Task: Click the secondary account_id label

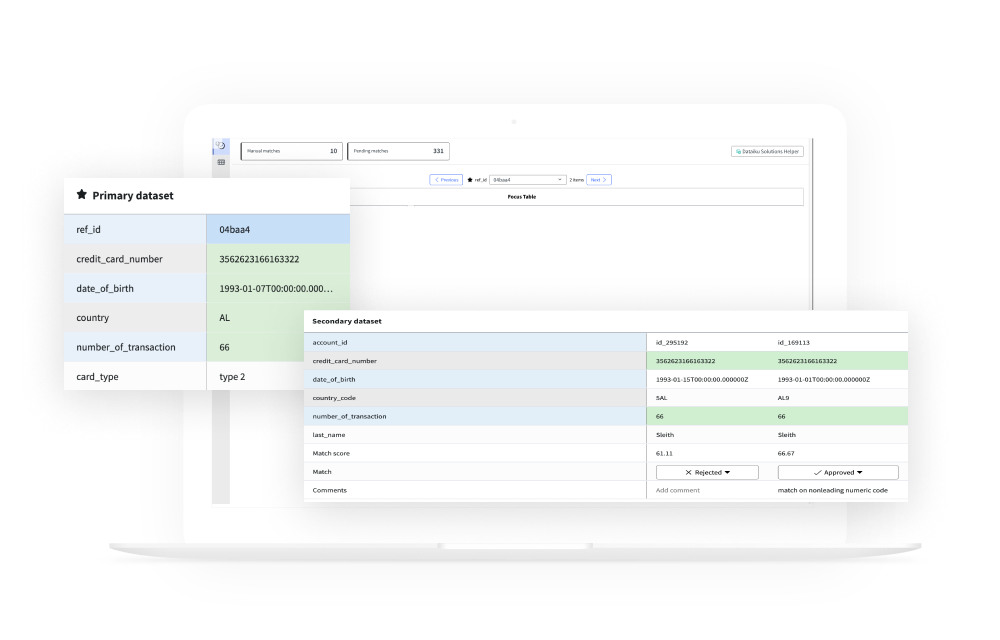Action: pyautogui.click(x=330, y=342)
